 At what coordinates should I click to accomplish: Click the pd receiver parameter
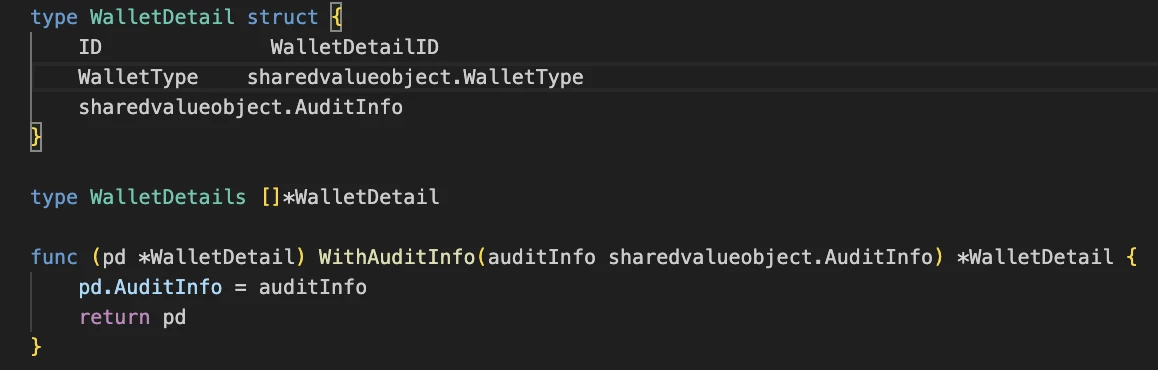point(114,258)
